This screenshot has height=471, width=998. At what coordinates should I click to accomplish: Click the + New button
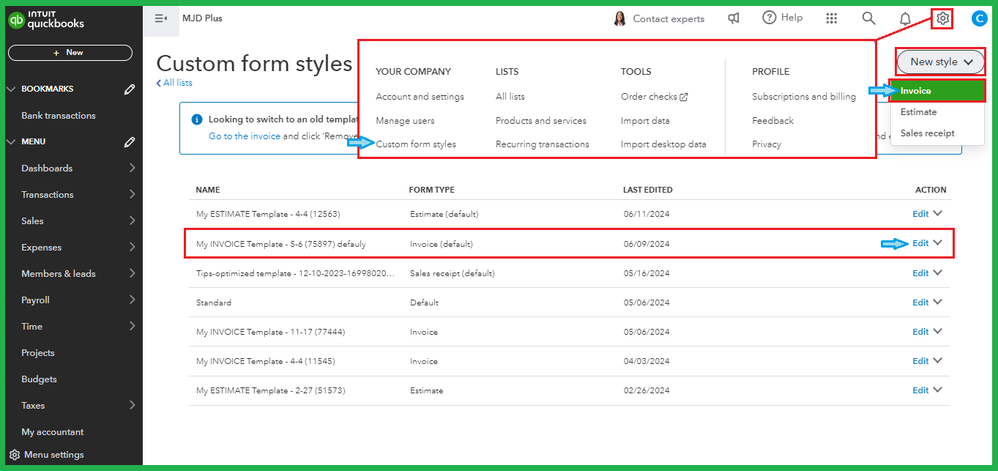(x=70, y=53)
